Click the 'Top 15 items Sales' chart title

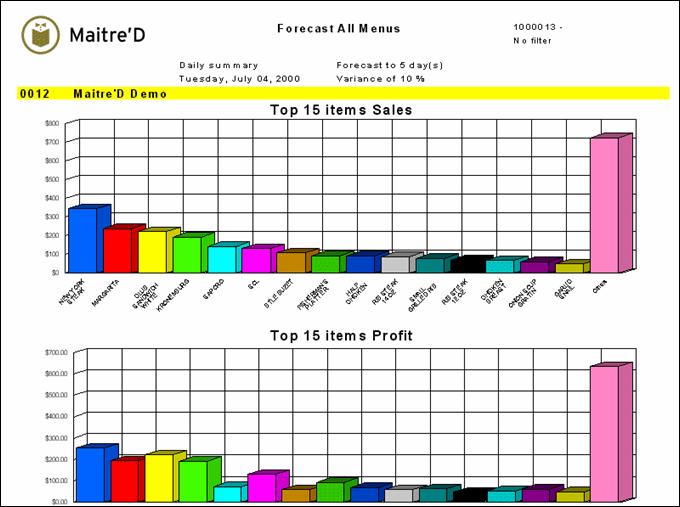point(341,110)
